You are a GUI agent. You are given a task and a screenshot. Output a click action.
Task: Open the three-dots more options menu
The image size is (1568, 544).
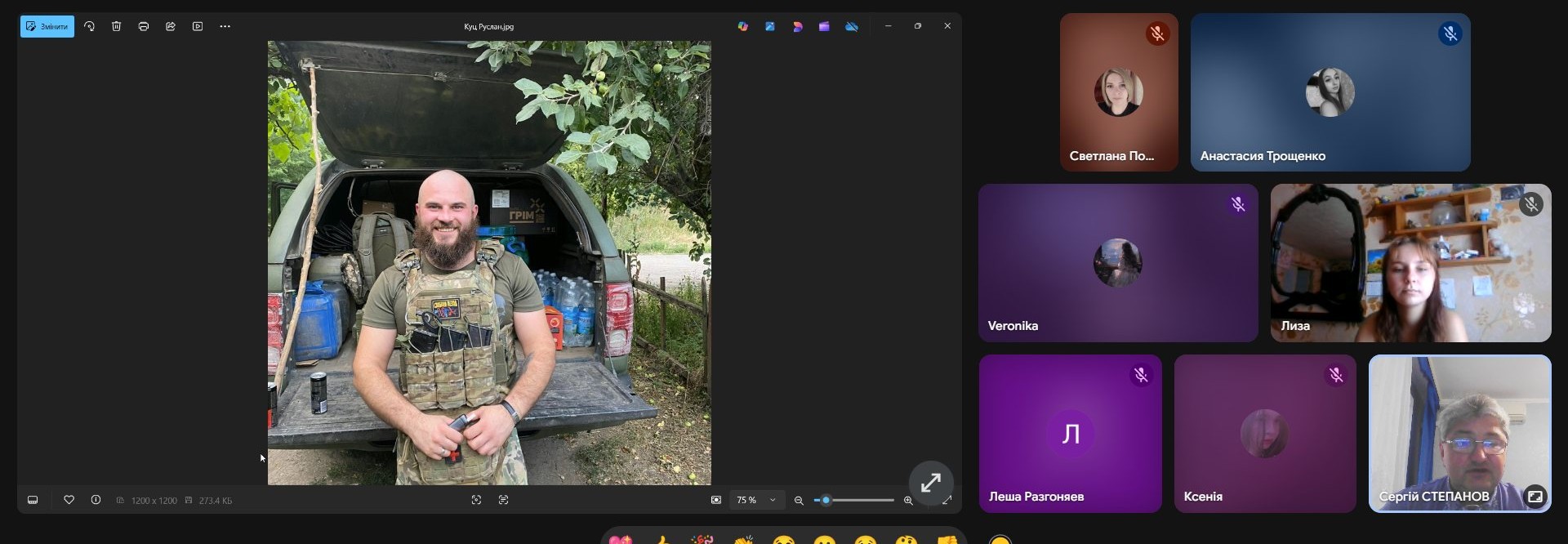[225, 26]
